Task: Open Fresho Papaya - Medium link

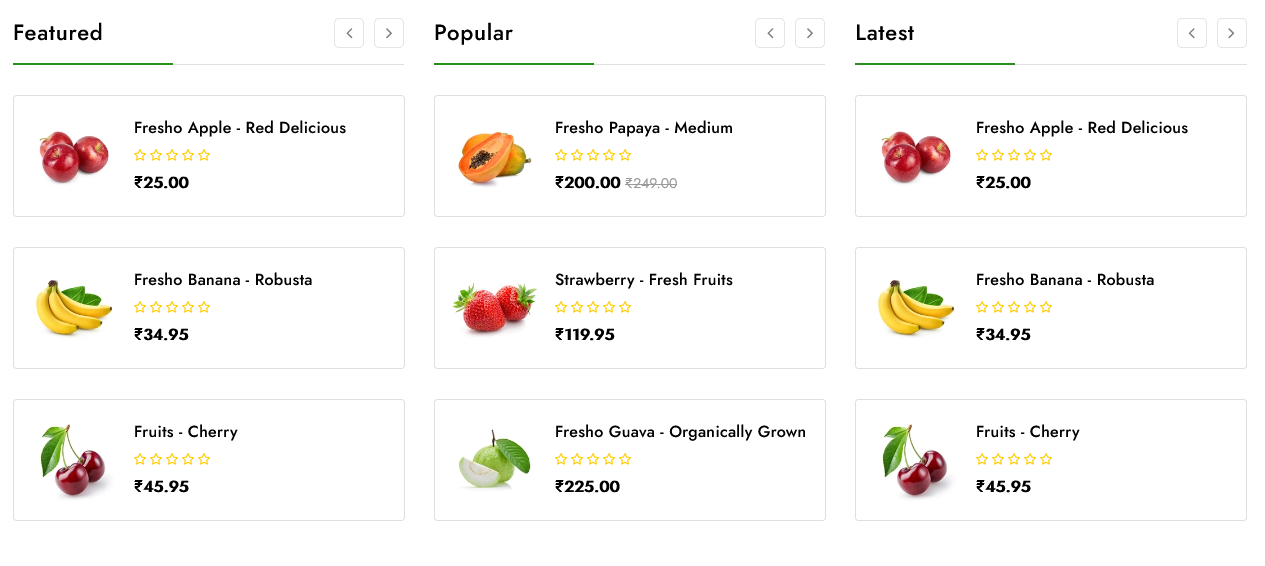Action: 643,128
